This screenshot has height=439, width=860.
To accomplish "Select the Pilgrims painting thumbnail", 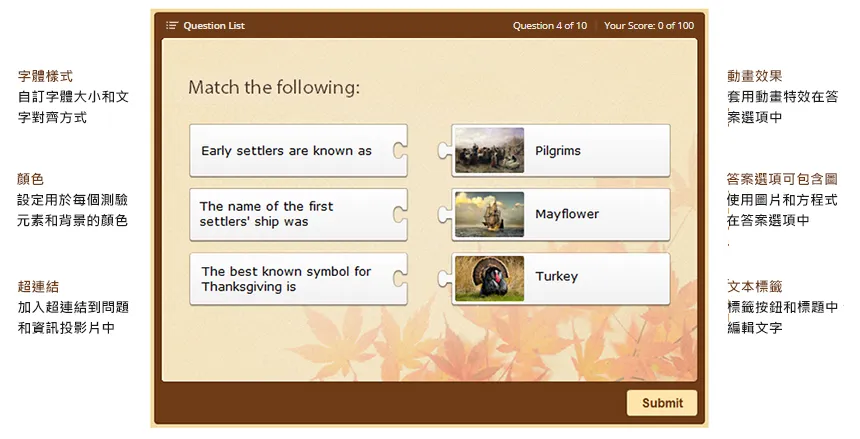I will [x=489, y=150].
